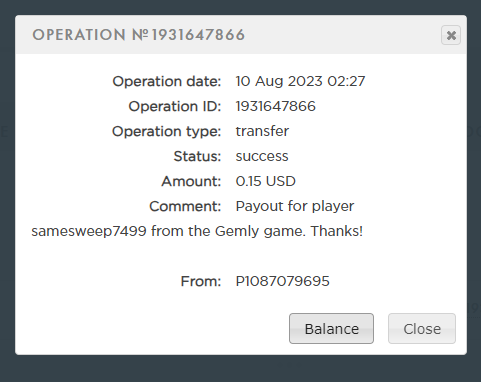Click the Status label

click(197, 156)
